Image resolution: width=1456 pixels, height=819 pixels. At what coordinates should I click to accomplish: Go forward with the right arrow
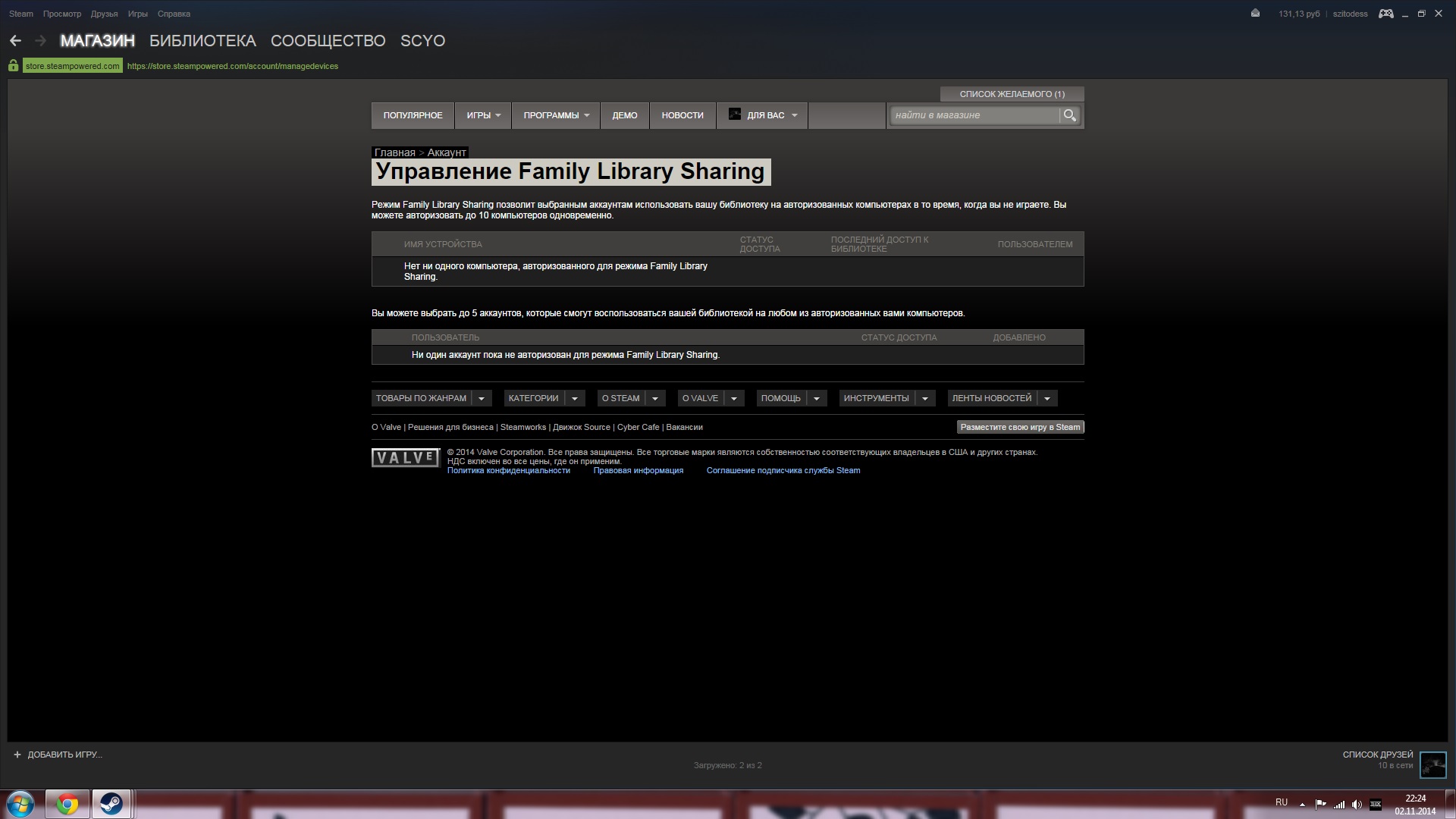click(41, 41)
